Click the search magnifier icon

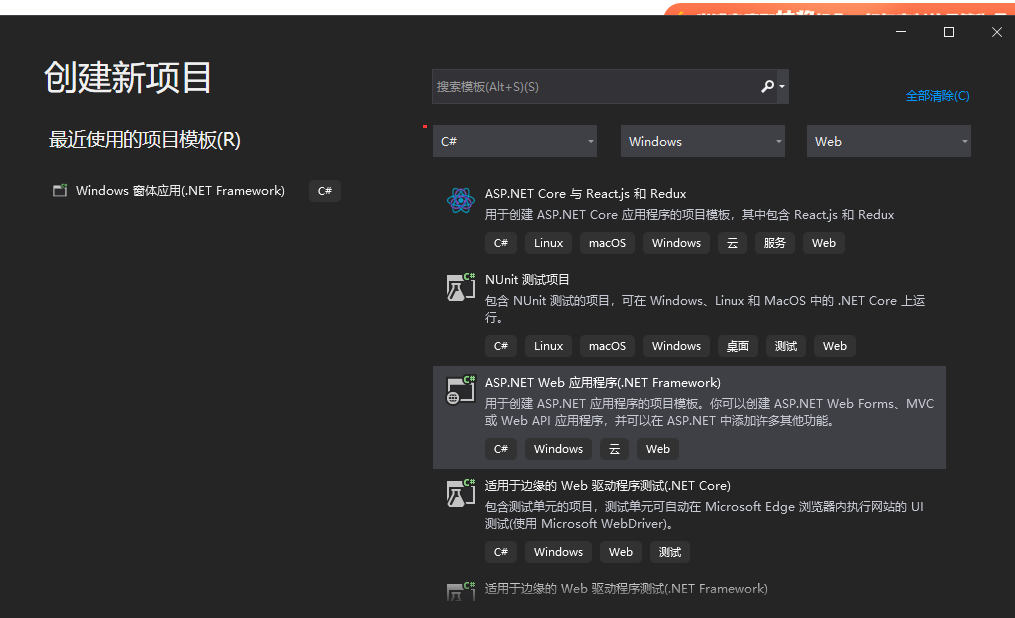765,88
